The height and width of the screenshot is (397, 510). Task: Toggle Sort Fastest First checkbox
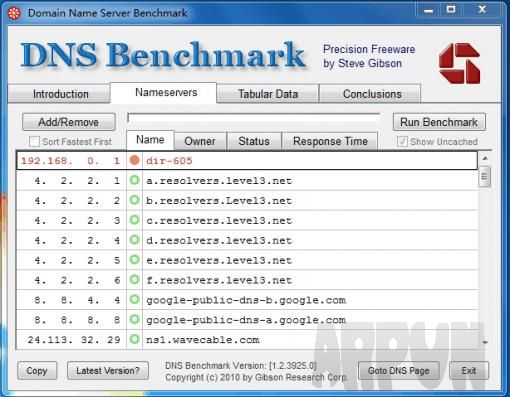tap(34, 141)
